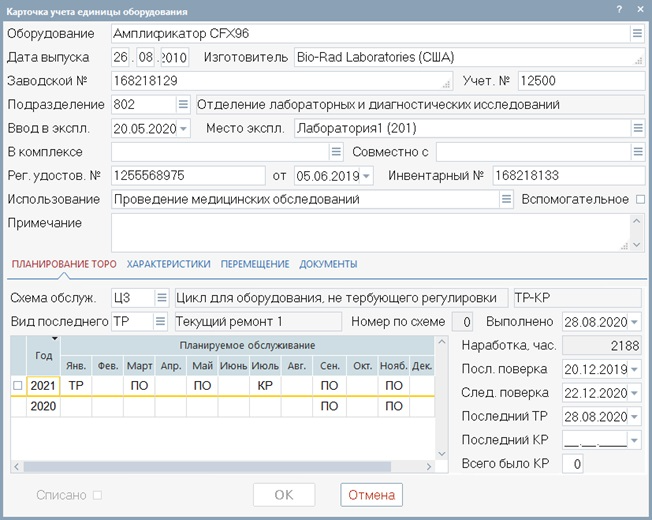Toggle the Вспомогательное checkbox
The image size is (652, 520).
point(641,199)
